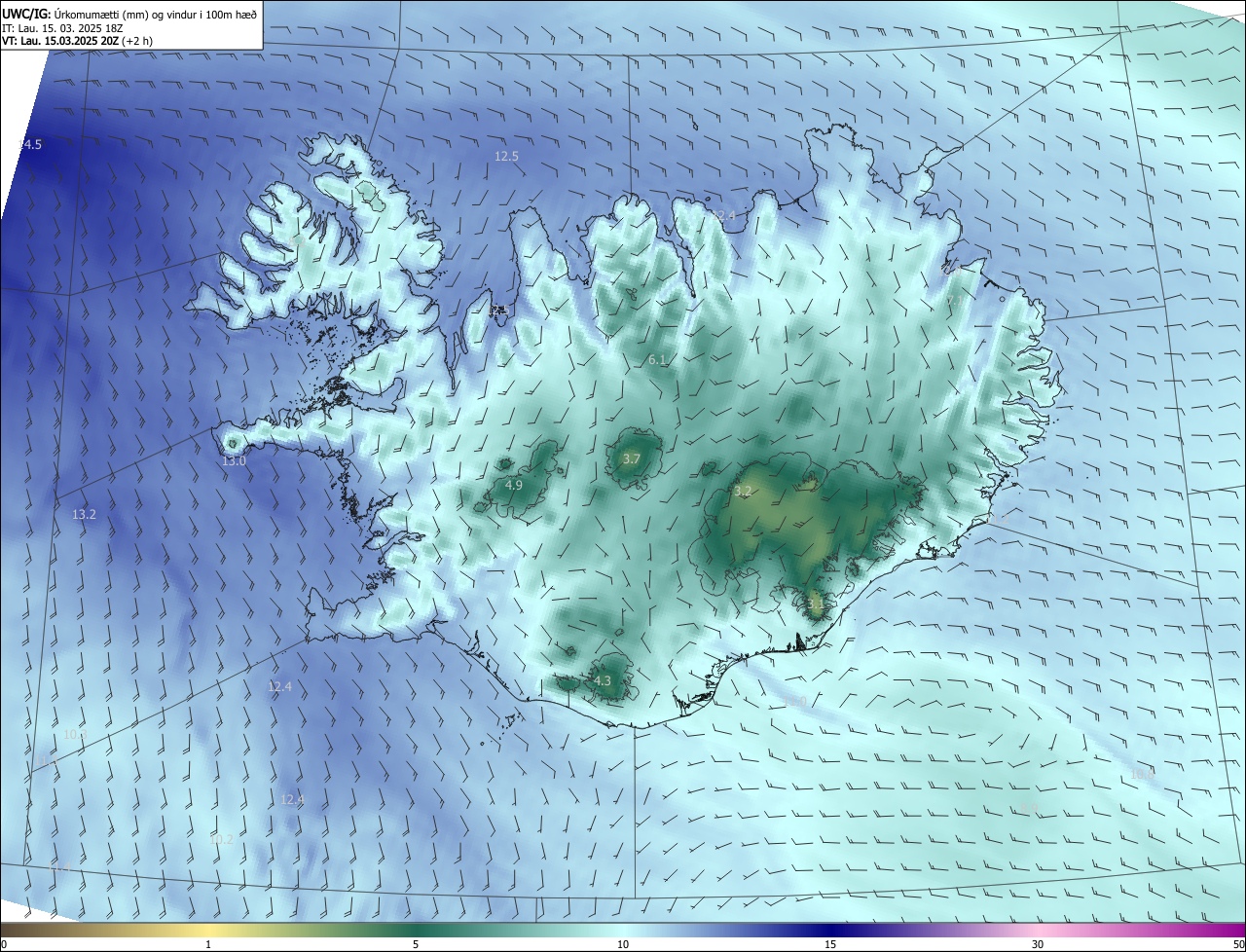
Task: Click the 11.4 value label
Action: (60, 865)
